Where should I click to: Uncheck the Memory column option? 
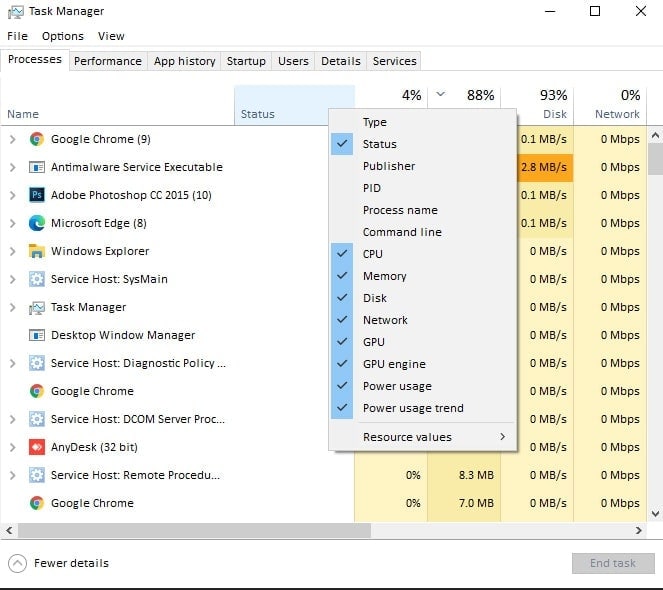pos(423,276)
